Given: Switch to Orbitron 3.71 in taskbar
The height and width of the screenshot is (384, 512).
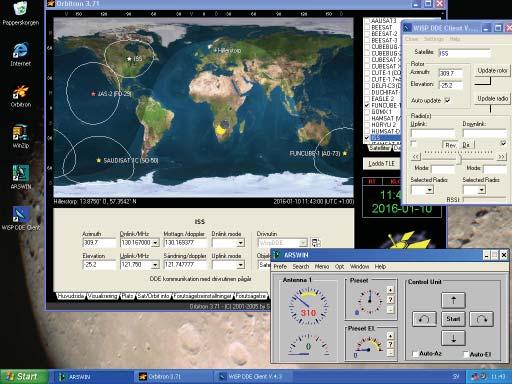Looking at the screenshot, I should click(x=173, y=377).
